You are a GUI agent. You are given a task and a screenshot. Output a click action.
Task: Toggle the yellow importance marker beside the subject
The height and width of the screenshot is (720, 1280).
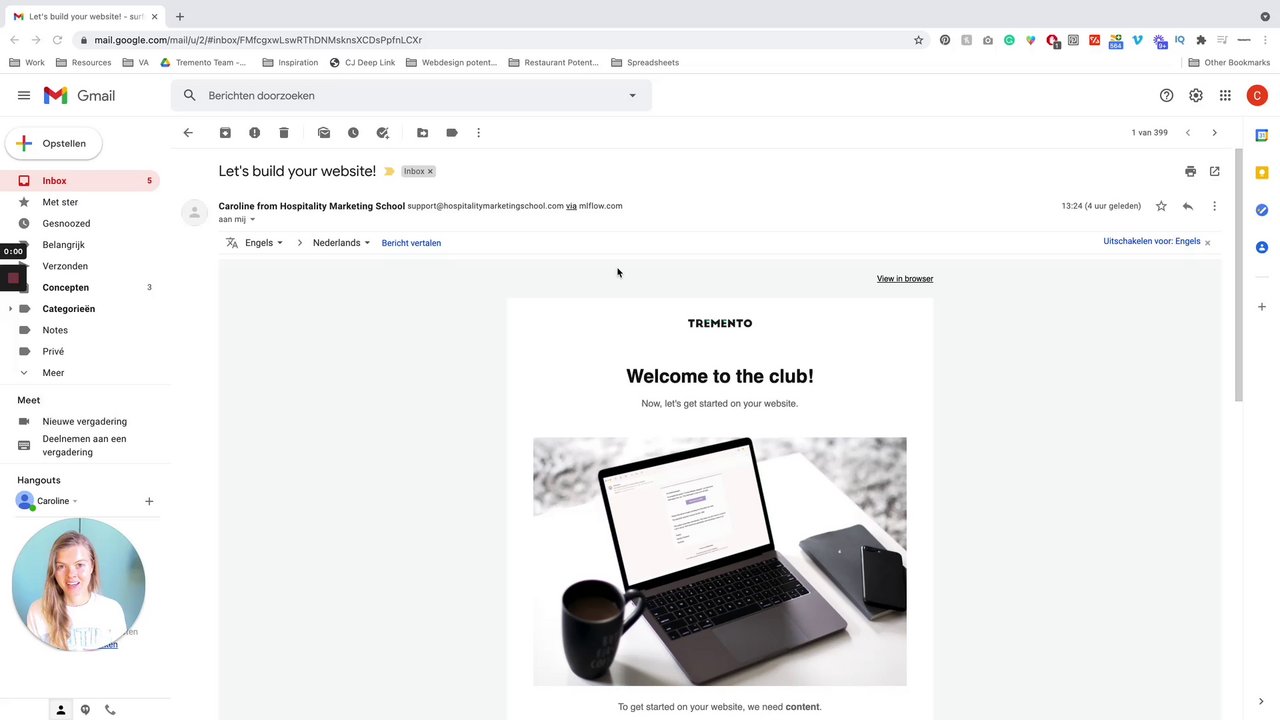point(389,171)
